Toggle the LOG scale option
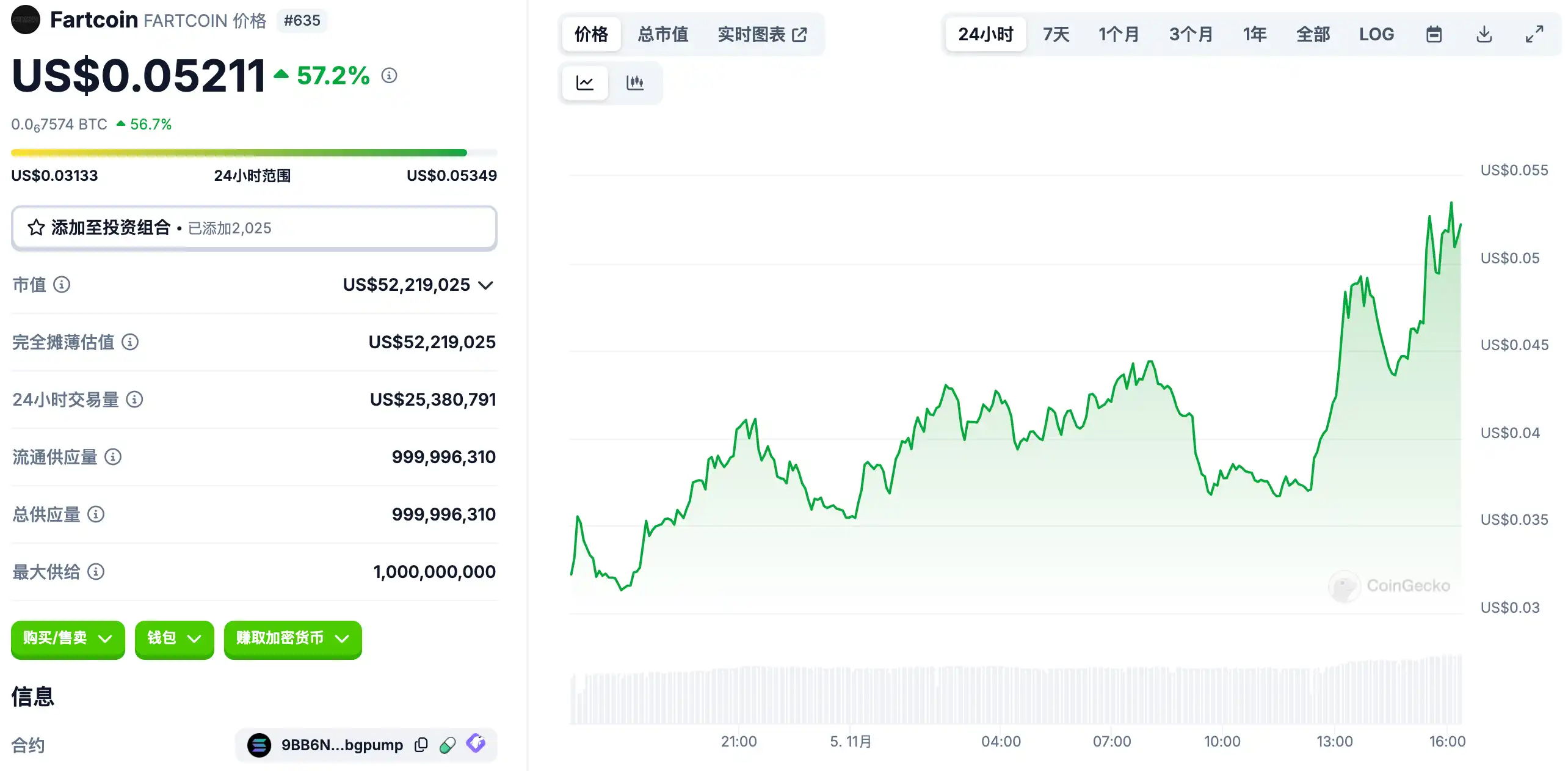Viewport: 1568px width, 771px height. (1376, 34)
